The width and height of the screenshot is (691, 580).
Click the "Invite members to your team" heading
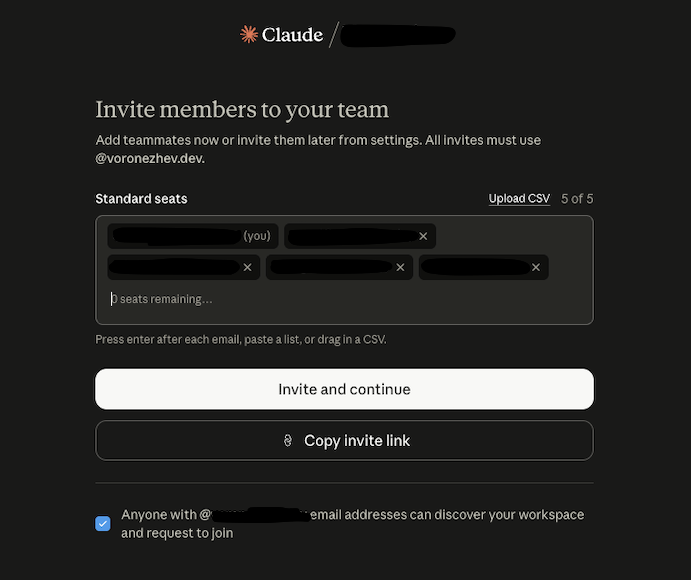(242, 110)
